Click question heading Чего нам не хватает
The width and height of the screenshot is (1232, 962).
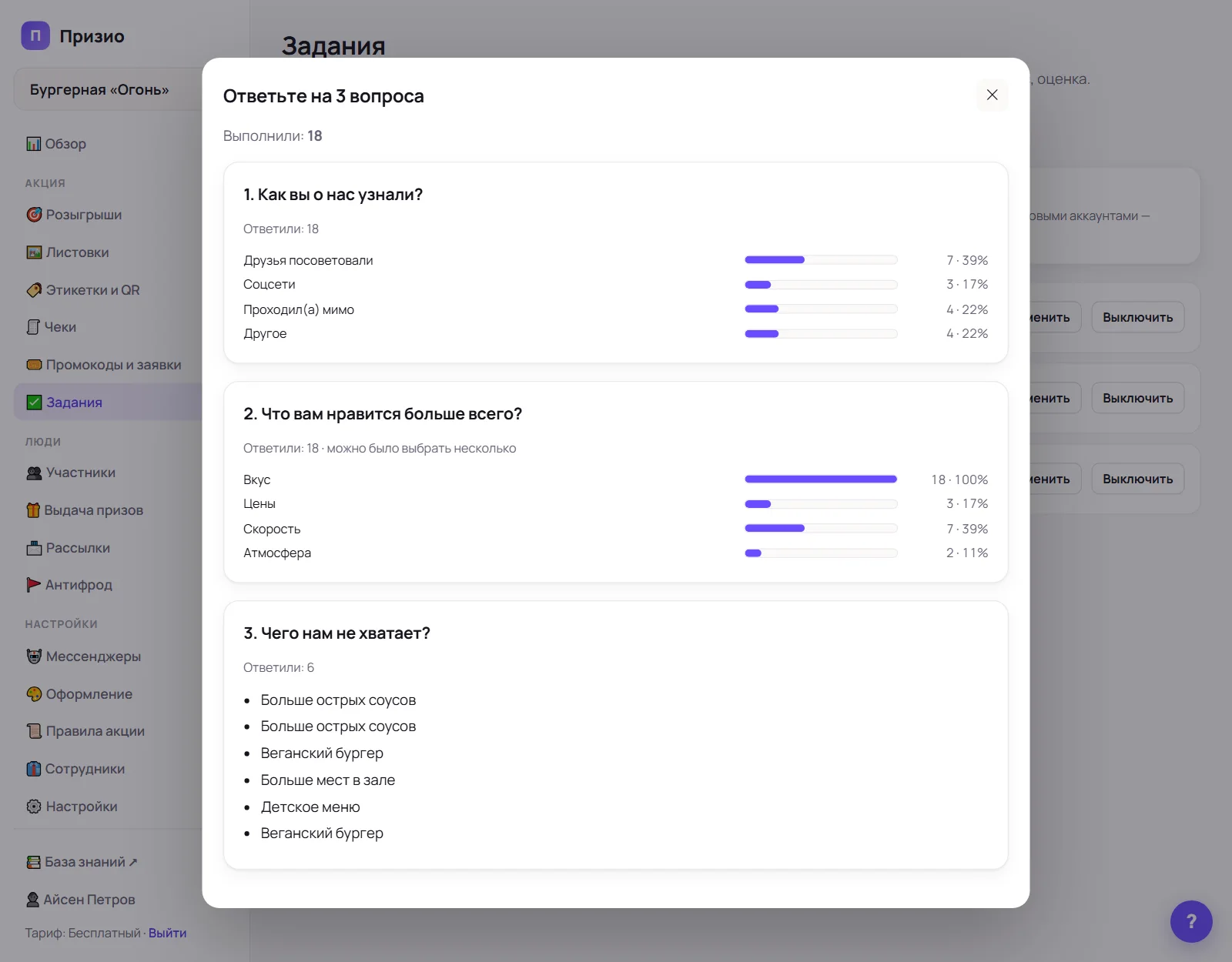336,633
